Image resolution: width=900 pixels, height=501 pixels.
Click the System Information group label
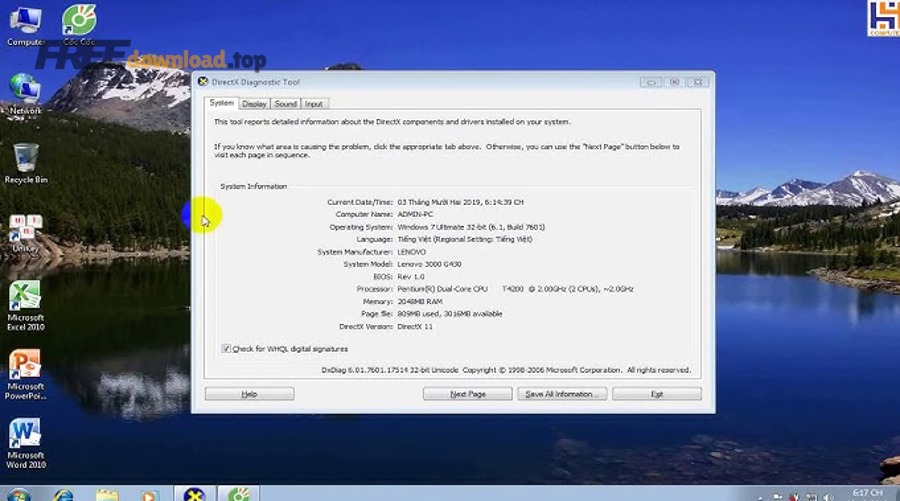pos(253,187)
